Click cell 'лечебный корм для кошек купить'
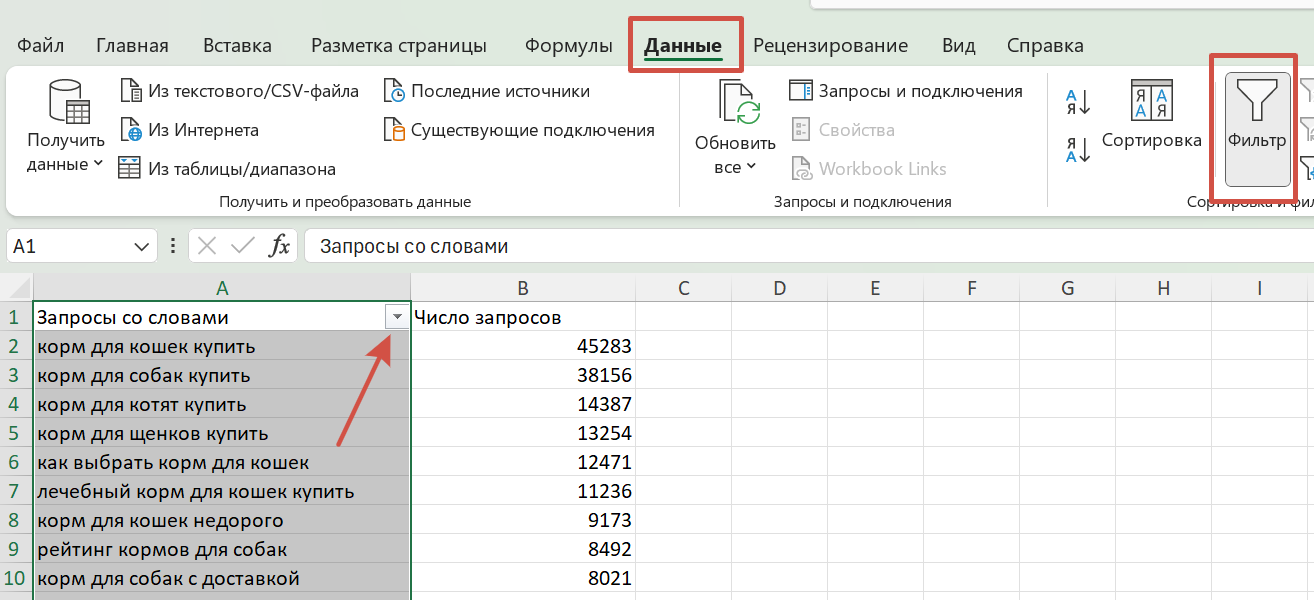1314x600 pixels. coord(222,492)
